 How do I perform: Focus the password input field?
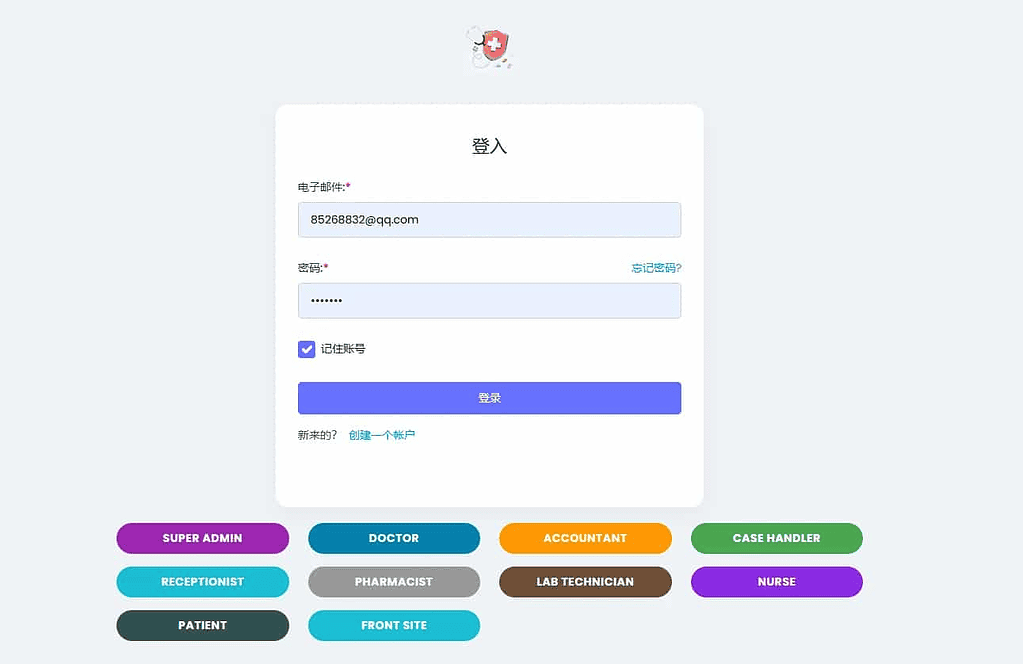[x=489, y=301]
